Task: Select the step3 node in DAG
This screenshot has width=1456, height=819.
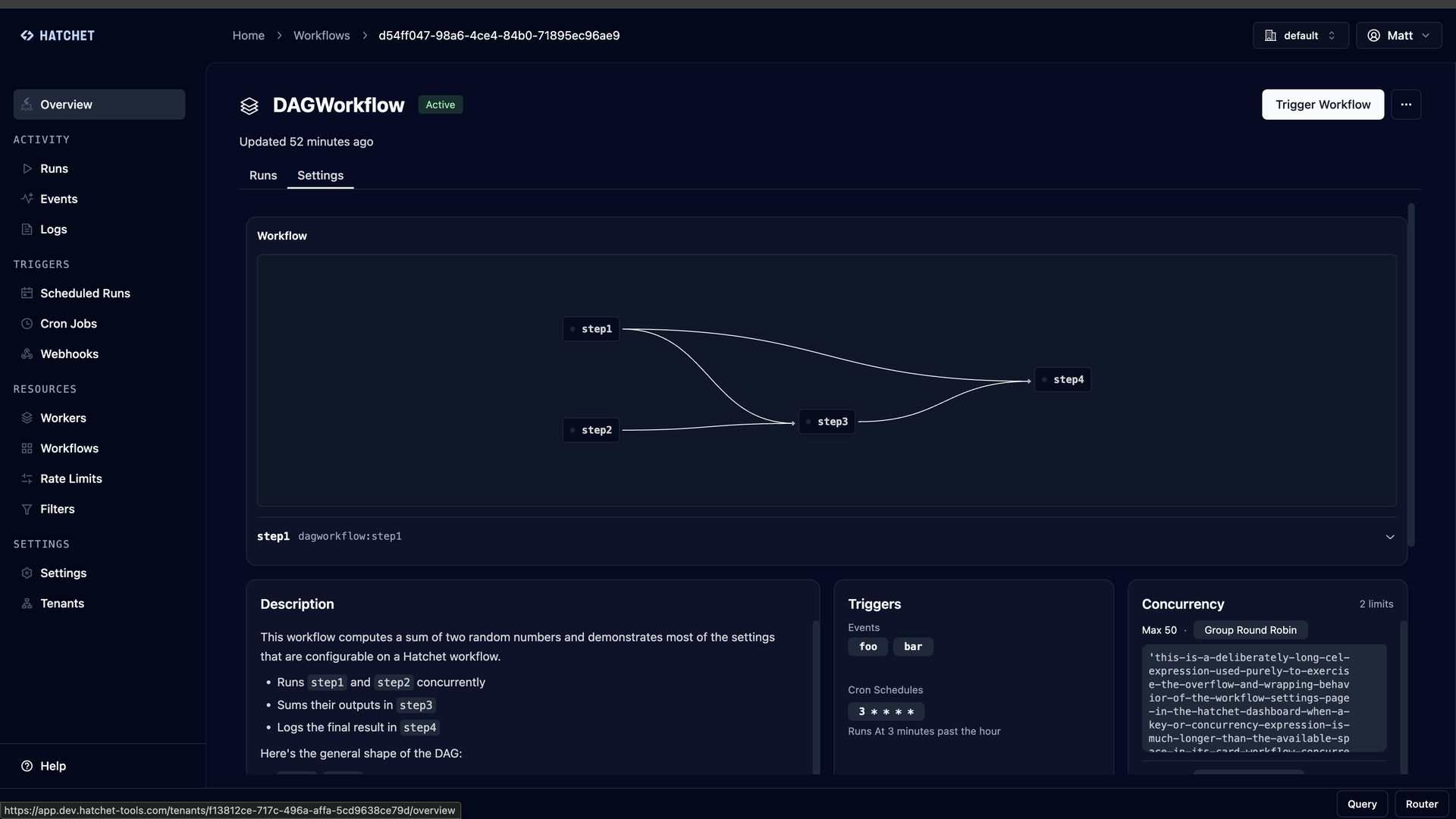Action: pos(827,422)
